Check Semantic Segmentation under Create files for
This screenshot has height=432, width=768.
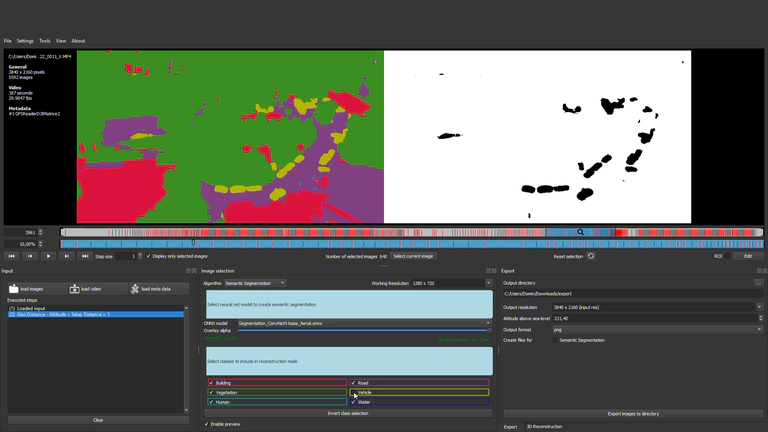click(x=554, y=341)
